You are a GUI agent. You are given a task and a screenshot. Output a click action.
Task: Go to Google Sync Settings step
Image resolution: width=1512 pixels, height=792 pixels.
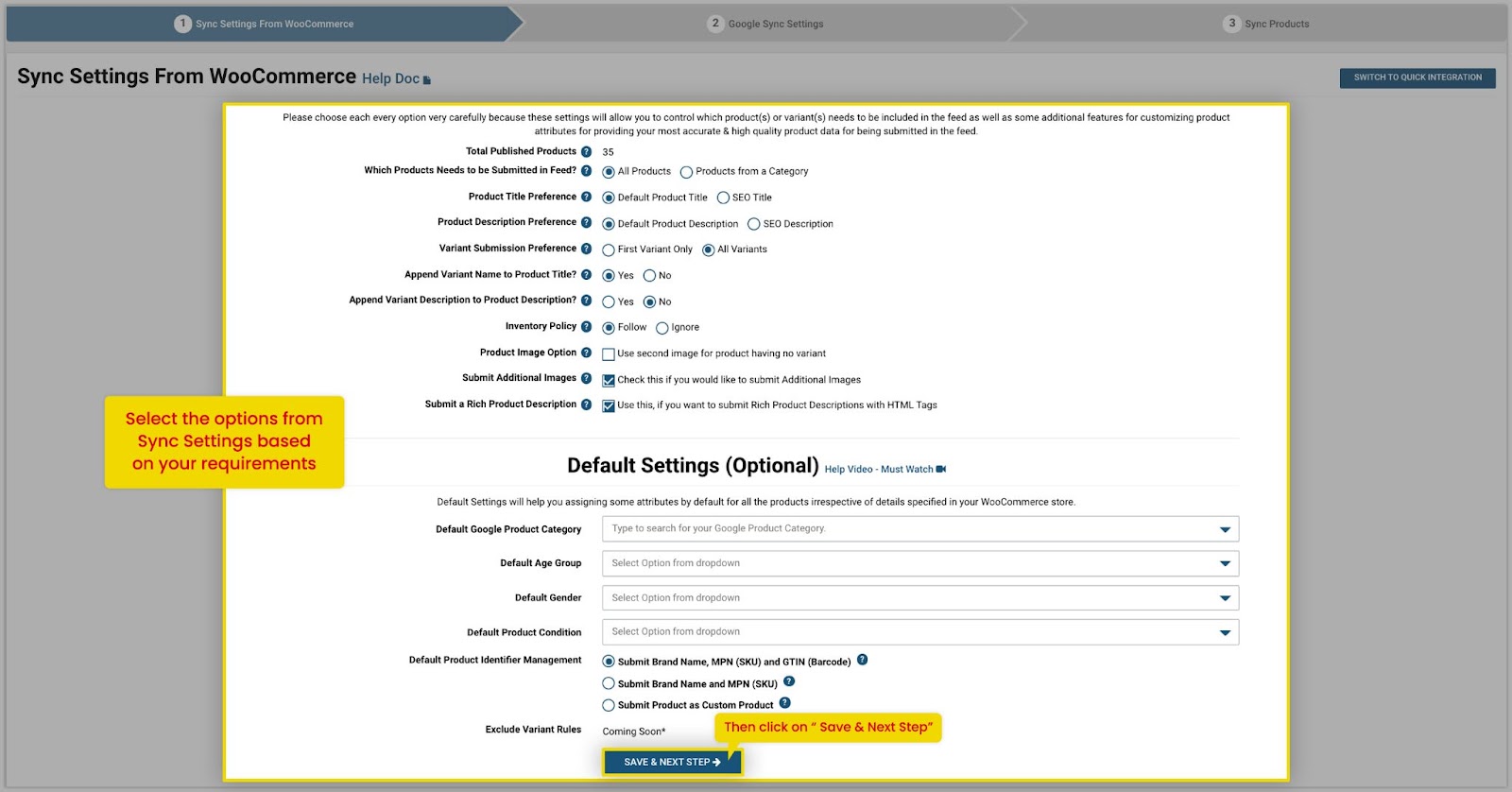(765, 24)
